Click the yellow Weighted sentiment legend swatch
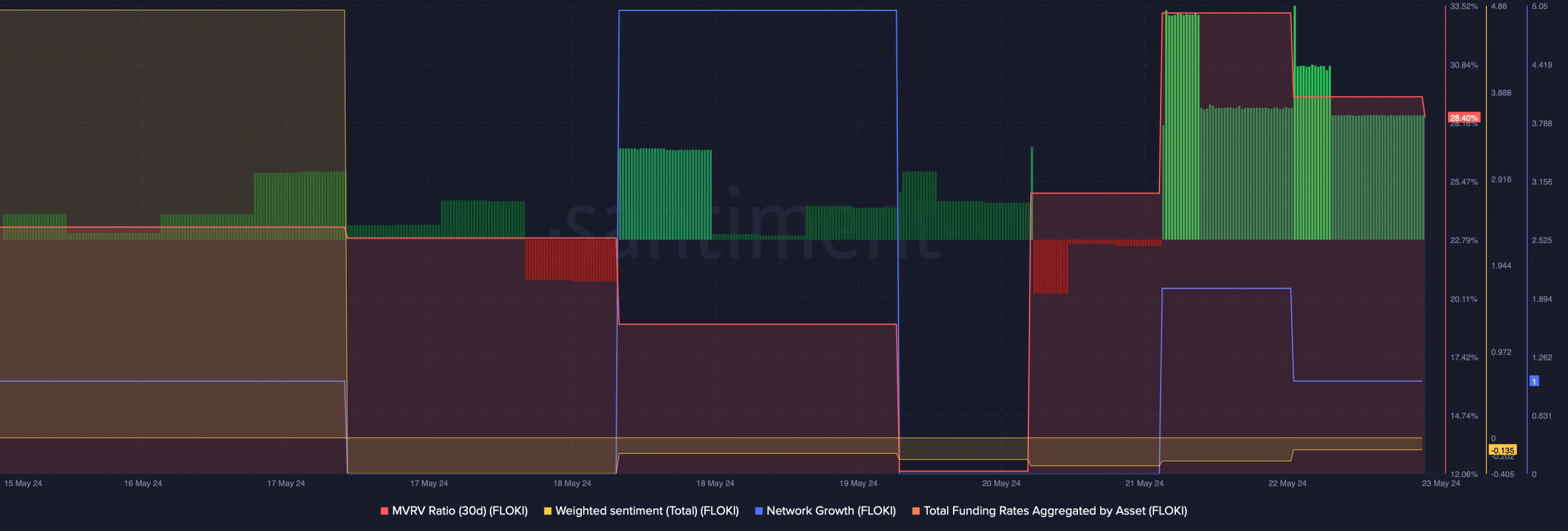The height and width of the screenshot is (531, 1568). point(548,511)
